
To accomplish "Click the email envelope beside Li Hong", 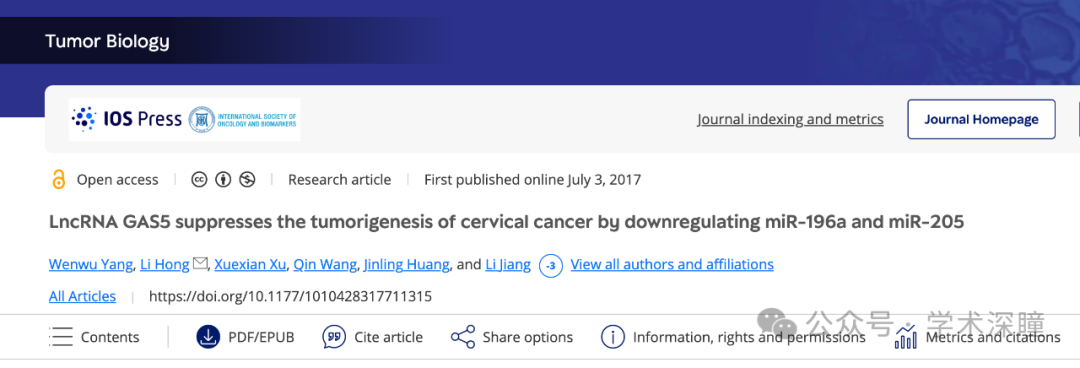I will (x=200, y=263).
